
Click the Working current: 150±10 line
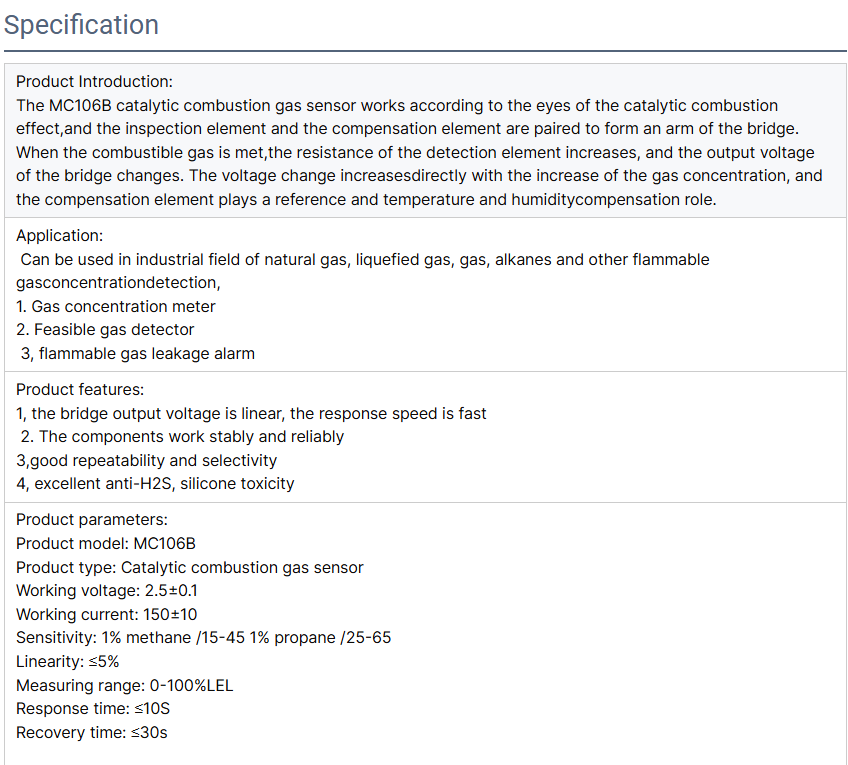pyautogui.click(x=107, y=615)
